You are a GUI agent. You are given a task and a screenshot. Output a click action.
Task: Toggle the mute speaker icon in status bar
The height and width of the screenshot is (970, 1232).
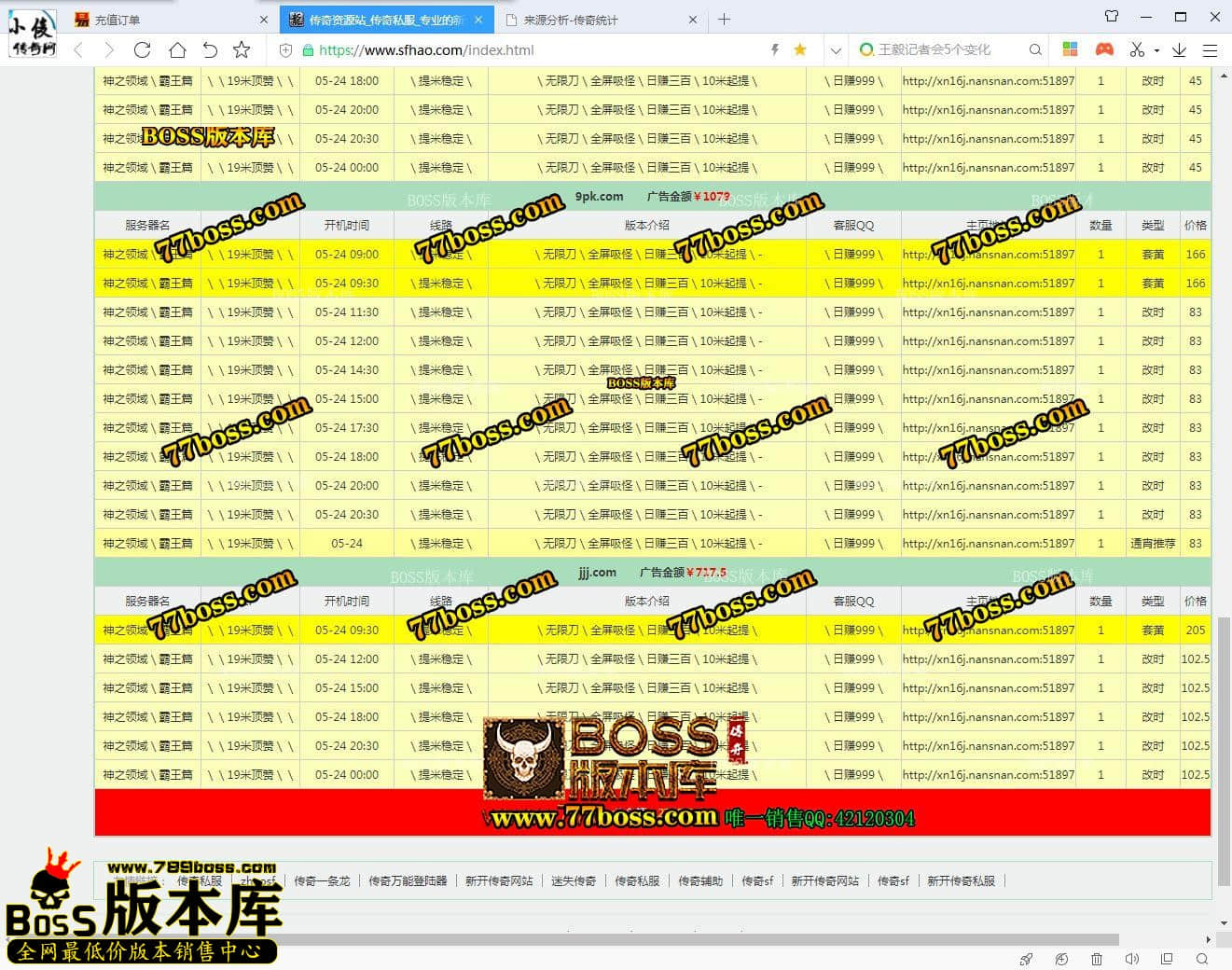(1131, 959)
